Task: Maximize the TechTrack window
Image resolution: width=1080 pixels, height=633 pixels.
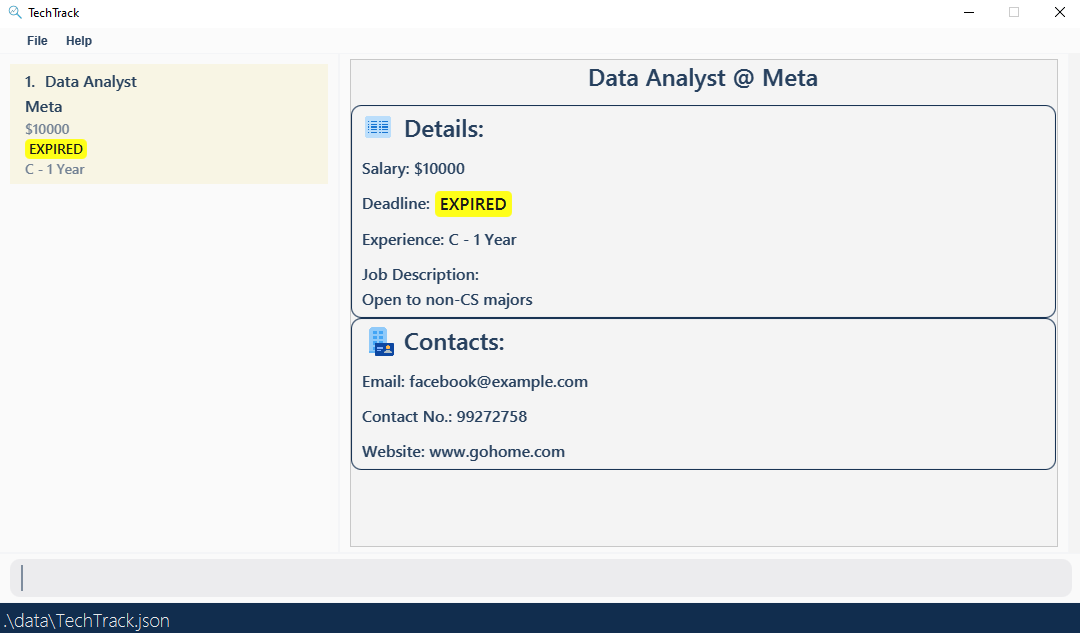Action: click(1014, 12)
